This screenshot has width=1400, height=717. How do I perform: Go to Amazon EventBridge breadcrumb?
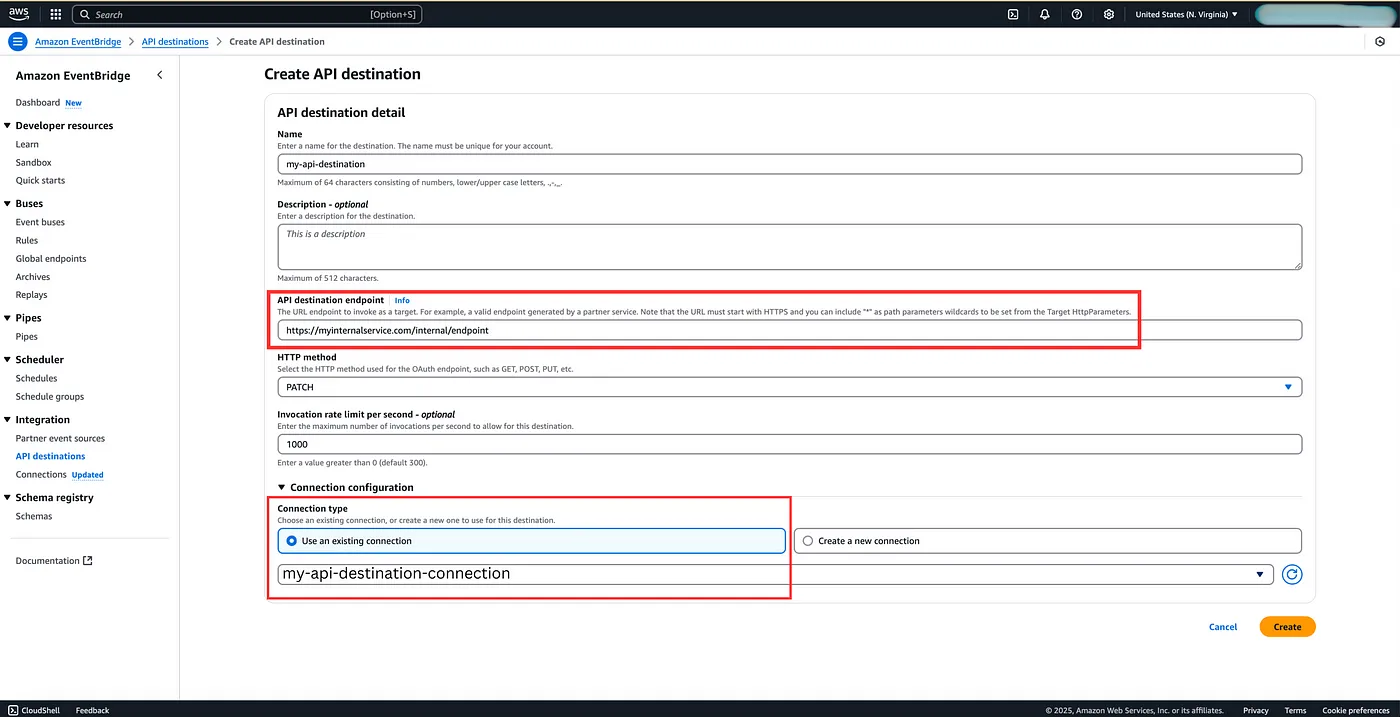point(78,42)
